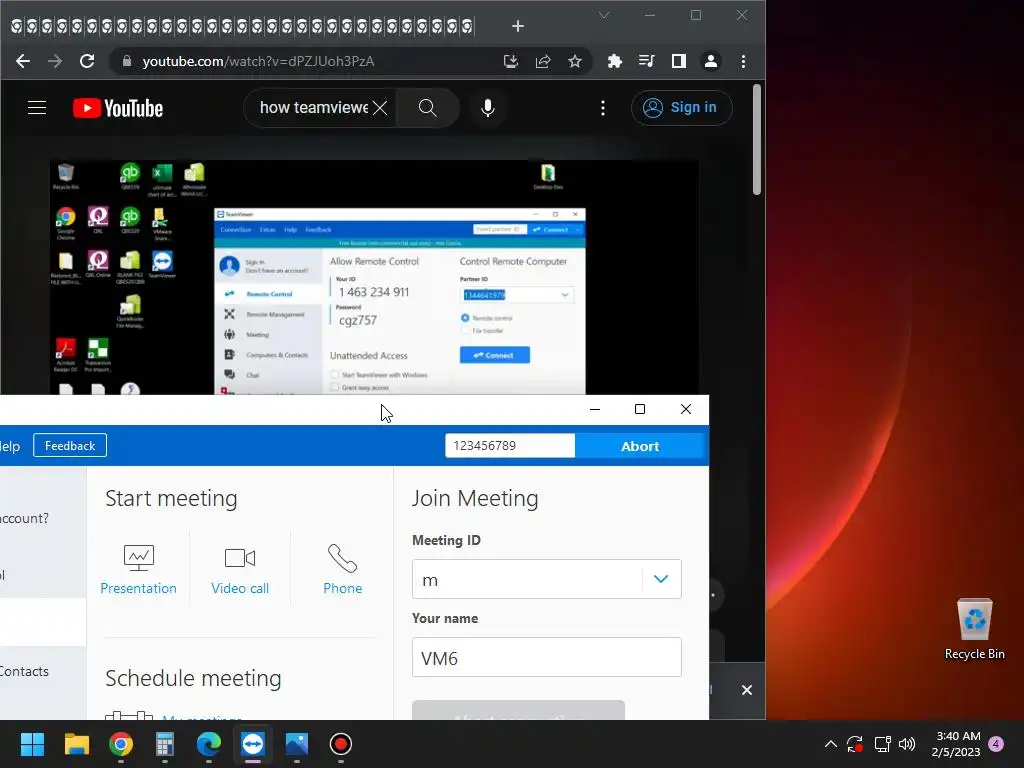
Task: Dismiss the bottom YouTube banner X
Action: 746,690
